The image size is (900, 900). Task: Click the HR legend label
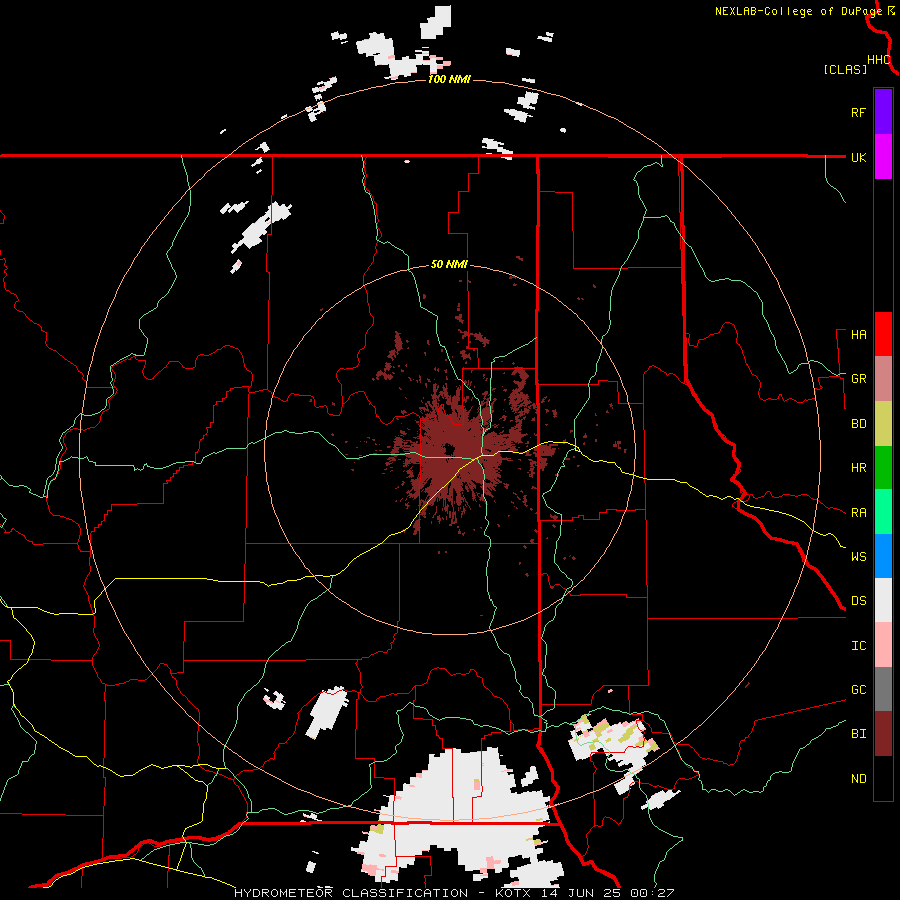[858, 468]
